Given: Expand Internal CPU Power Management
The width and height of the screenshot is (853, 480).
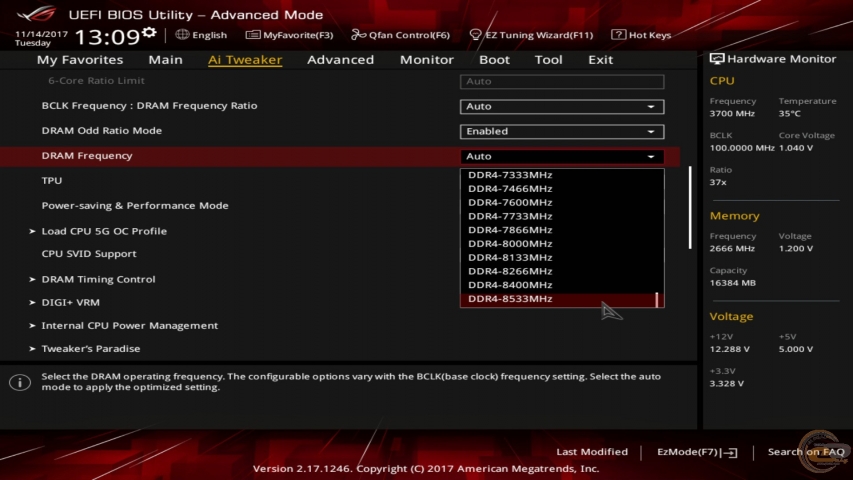Looking at the screenshot, I should click(129, 325).
